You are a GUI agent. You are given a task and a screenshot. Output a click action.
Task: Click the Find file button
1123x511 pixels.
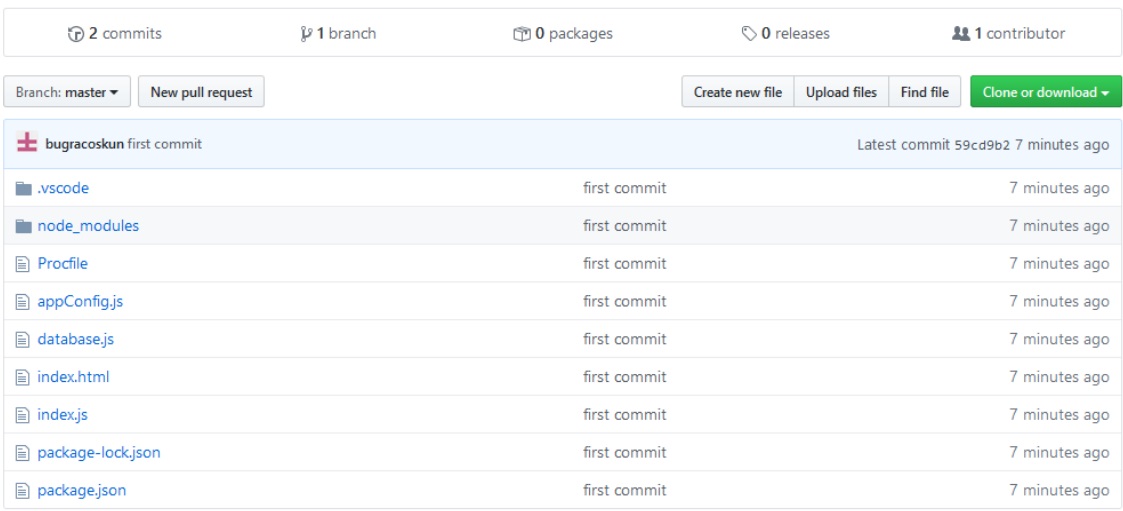pyautogui.click(x=924, y=92)
